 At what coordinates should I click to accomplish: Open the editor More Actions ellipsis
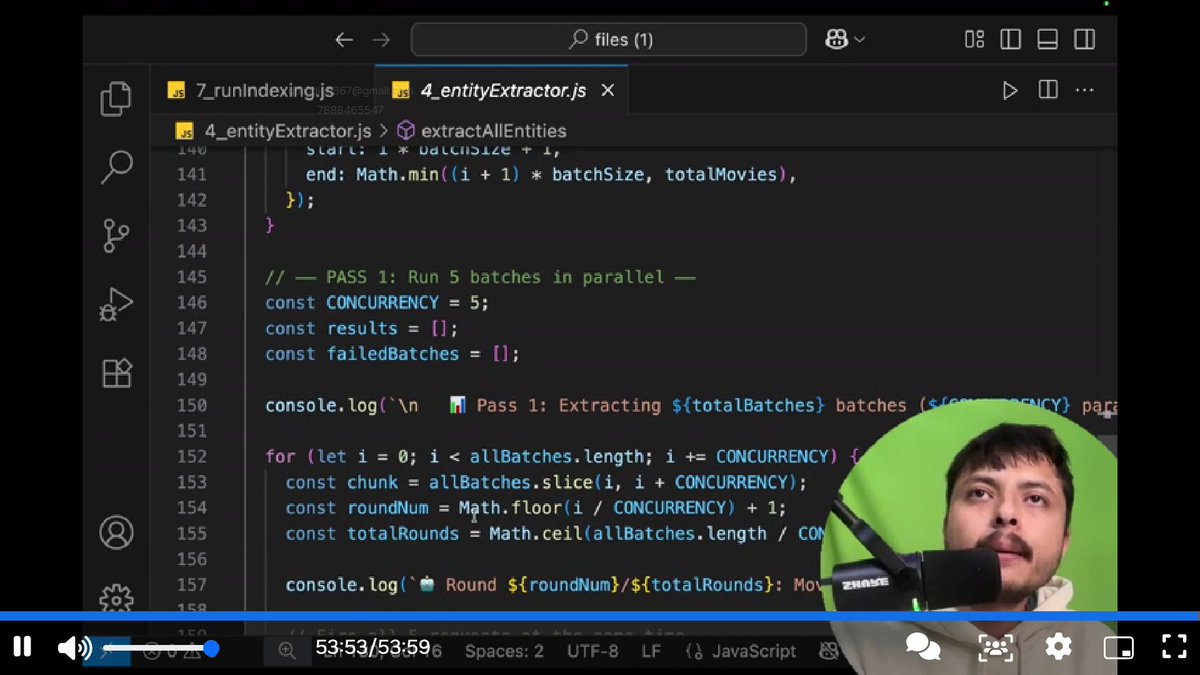(1084, 91)
